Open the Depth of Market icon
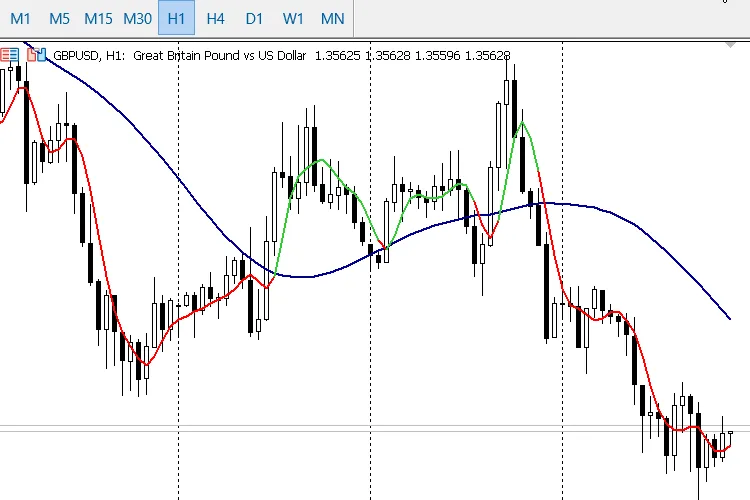Viewport: 750px width, 500px height. [9, 55]
